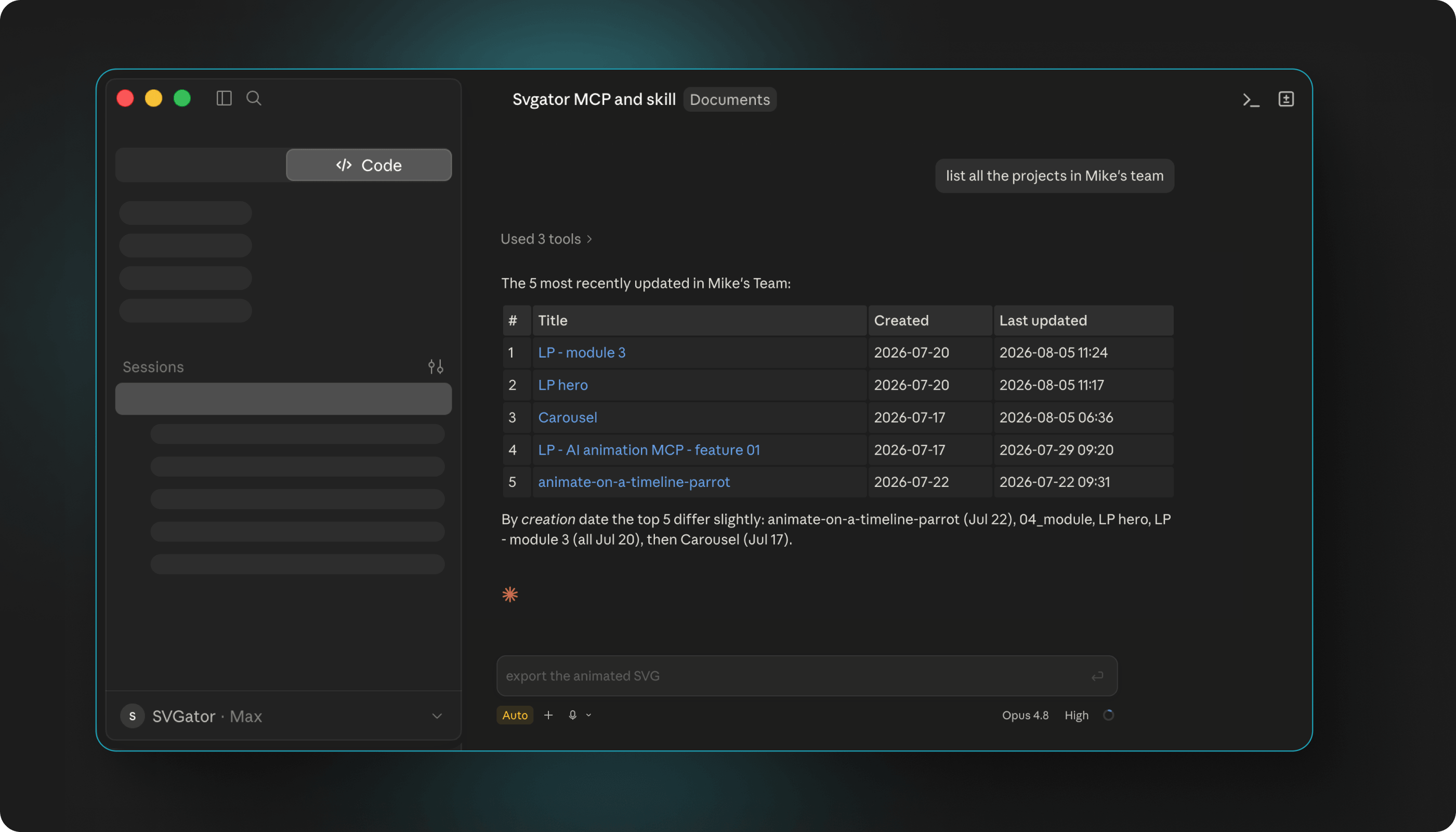Open the LP hero project link
This screenshot has width=1456, height=832.
(x=563, y=385)
